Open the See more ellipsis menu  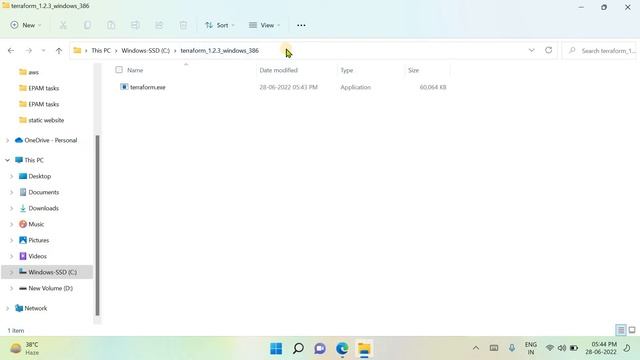[x=301, y=25]
